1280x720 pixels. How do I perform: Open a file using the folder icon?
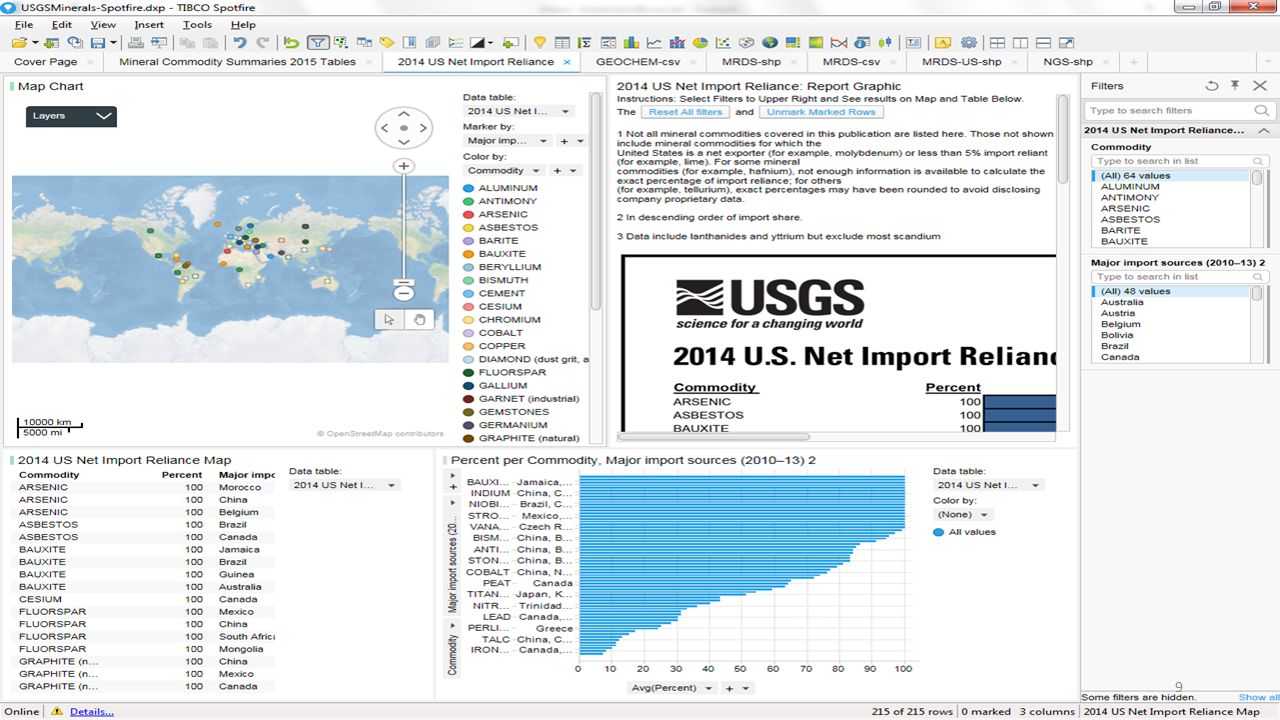pos(20,43)
